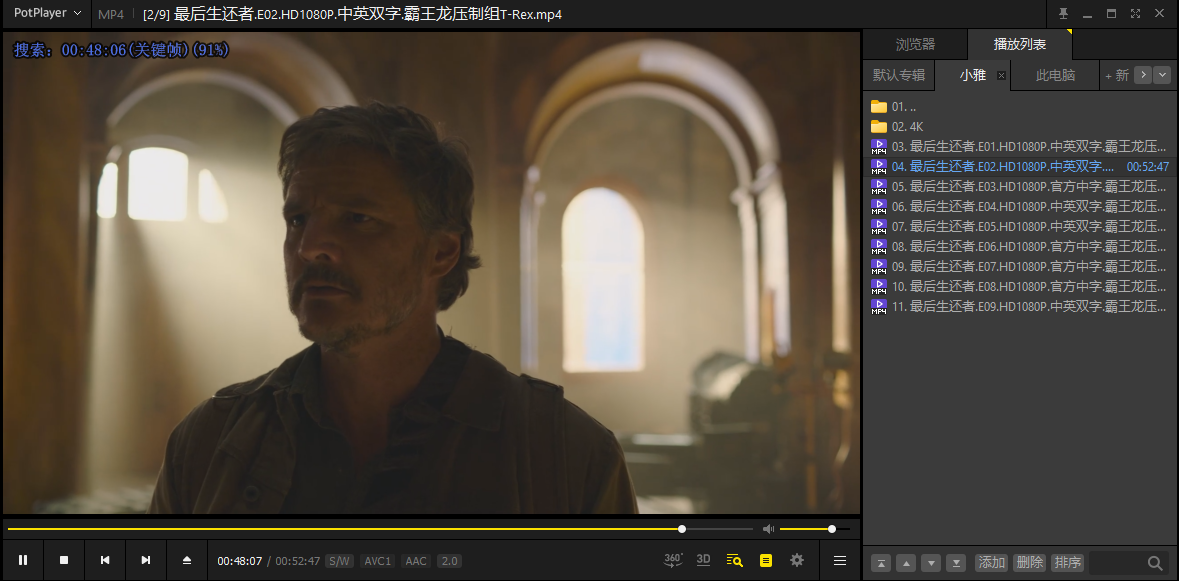This screenshot has width=1179, height=581.
Task: Click the S/W decoder indicator
Action: coord(339,561)
